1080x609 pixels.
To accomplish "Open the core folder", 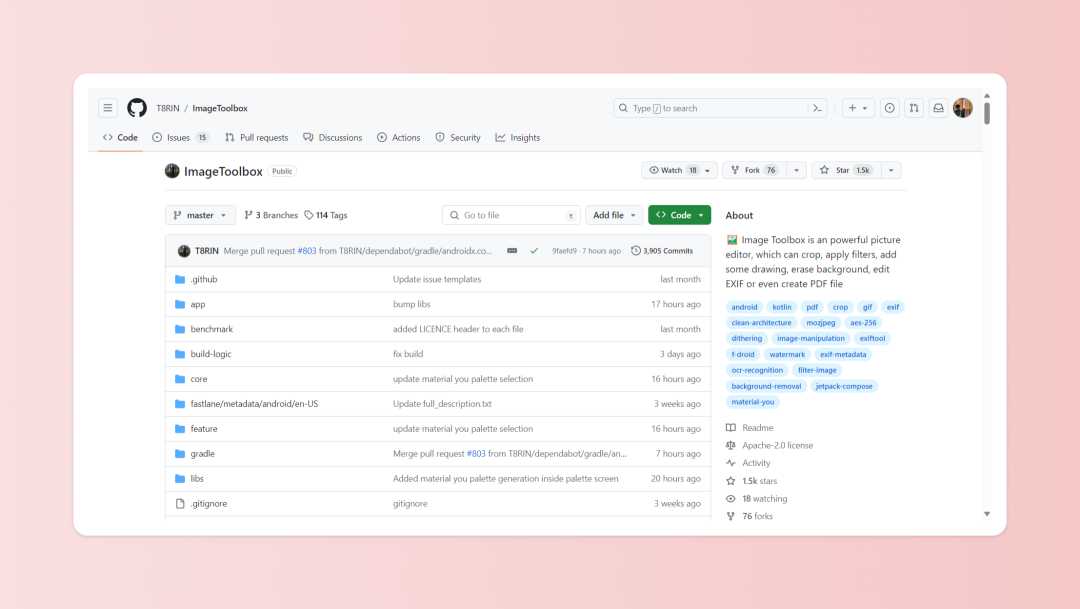I will coord(198,379).
